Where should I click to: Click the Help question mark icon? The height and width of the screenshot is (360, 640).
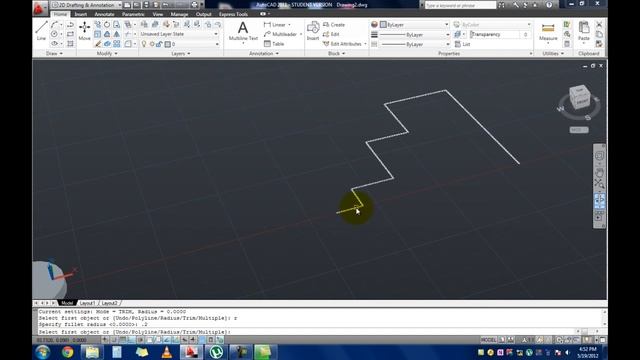(549, 5)
